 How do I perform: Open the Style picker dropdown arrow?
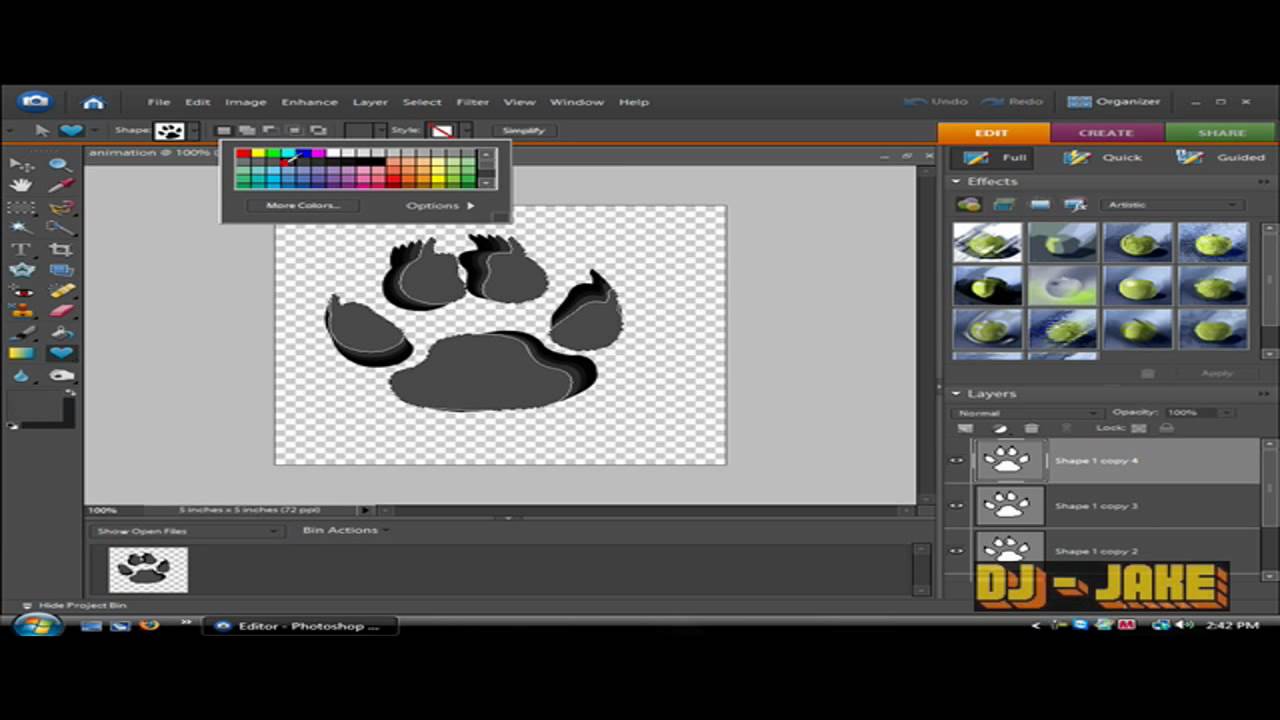[465, 131]
